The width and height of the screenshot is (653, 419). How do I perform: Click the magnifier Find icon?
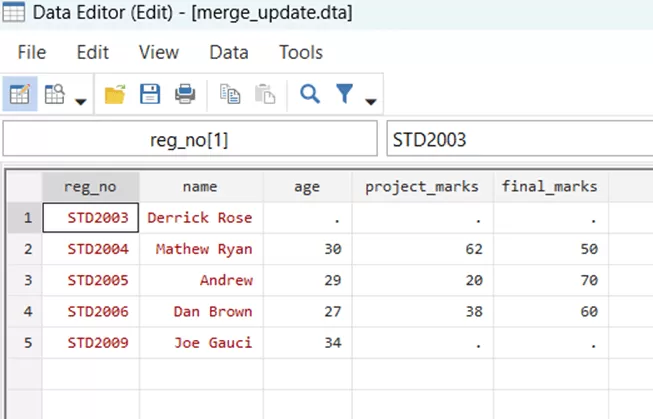(x=310, y=94)
